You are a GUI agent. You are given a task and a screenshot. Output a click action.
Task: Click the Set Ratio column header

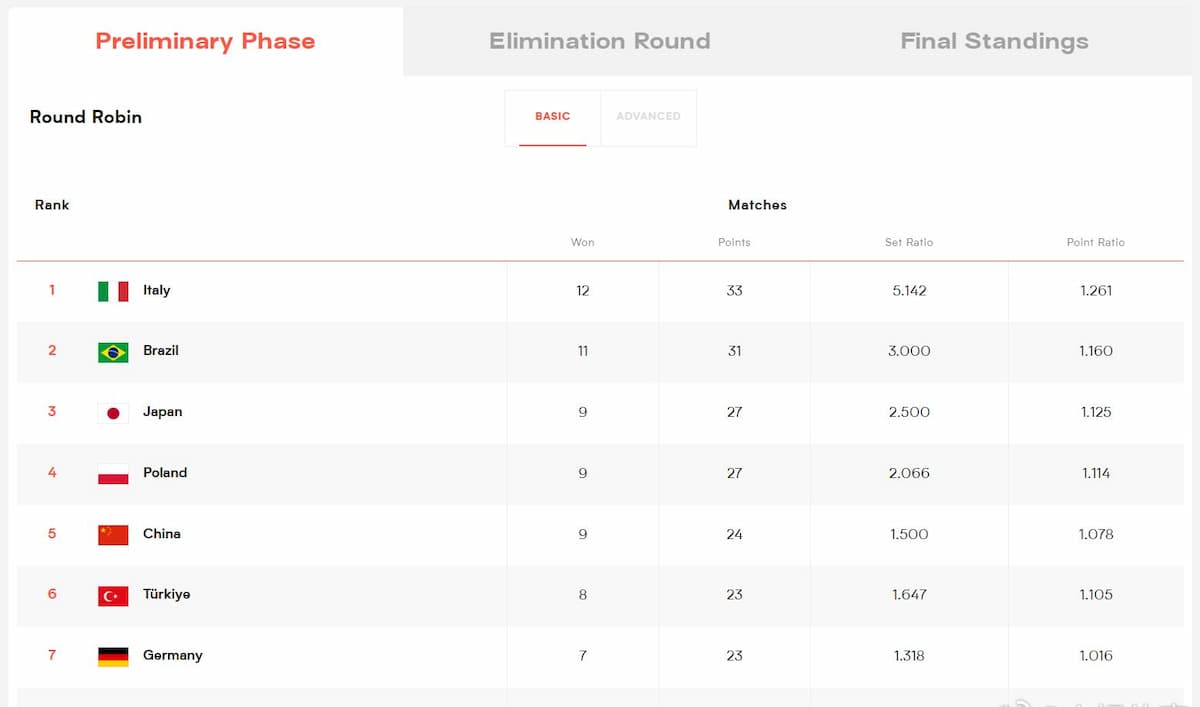coord(908,242)
